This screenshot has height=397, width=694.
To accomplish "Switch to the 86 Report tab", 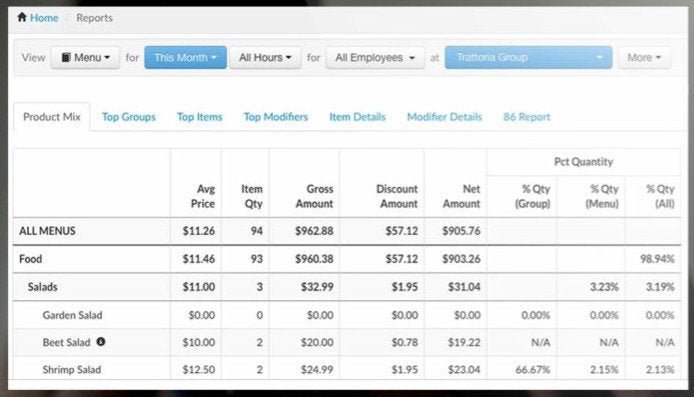I will coord(527,117).
